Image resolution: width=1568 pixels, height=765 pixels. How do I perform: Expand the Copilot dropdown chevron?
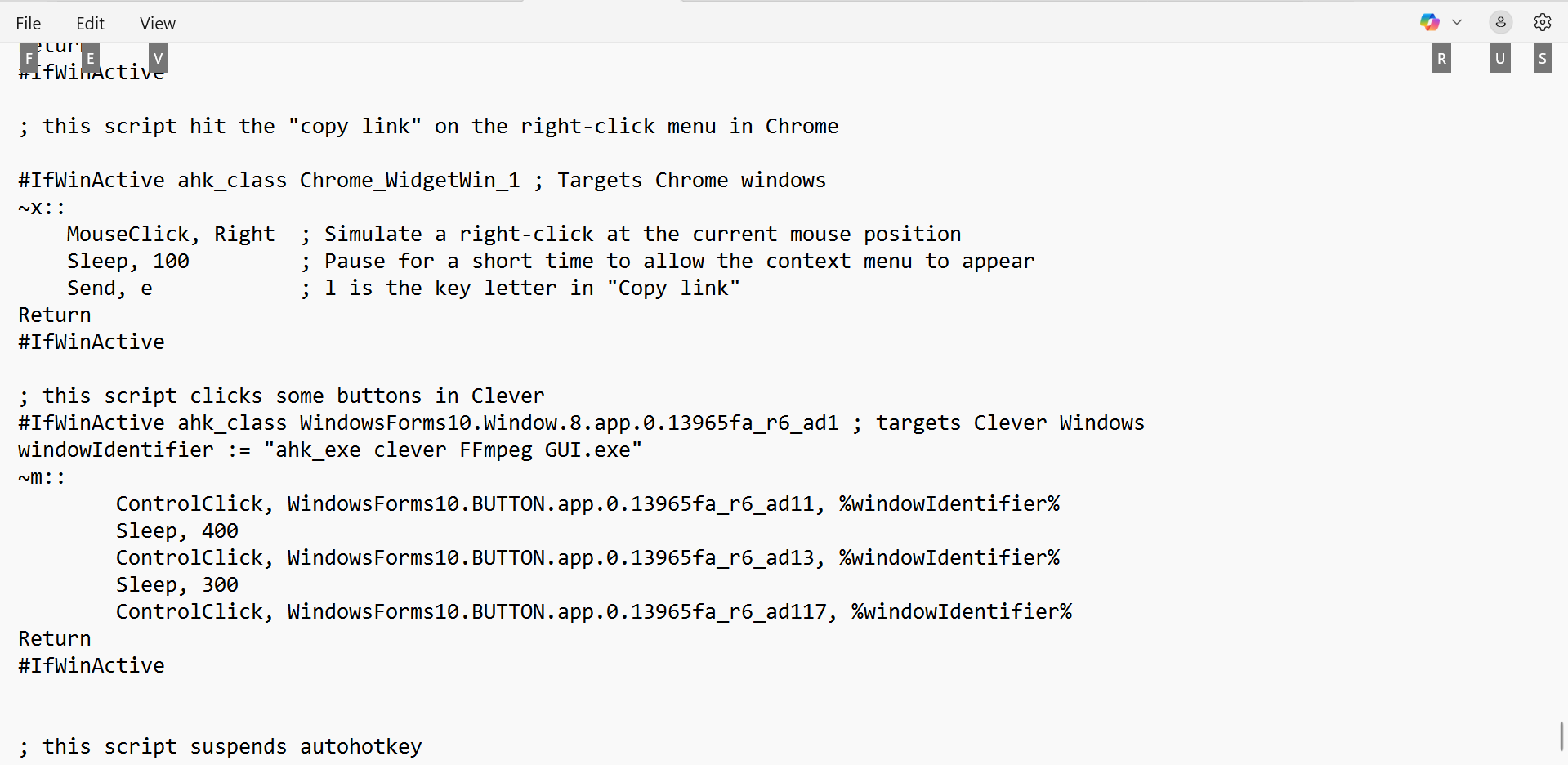[x=1457, y=22]
